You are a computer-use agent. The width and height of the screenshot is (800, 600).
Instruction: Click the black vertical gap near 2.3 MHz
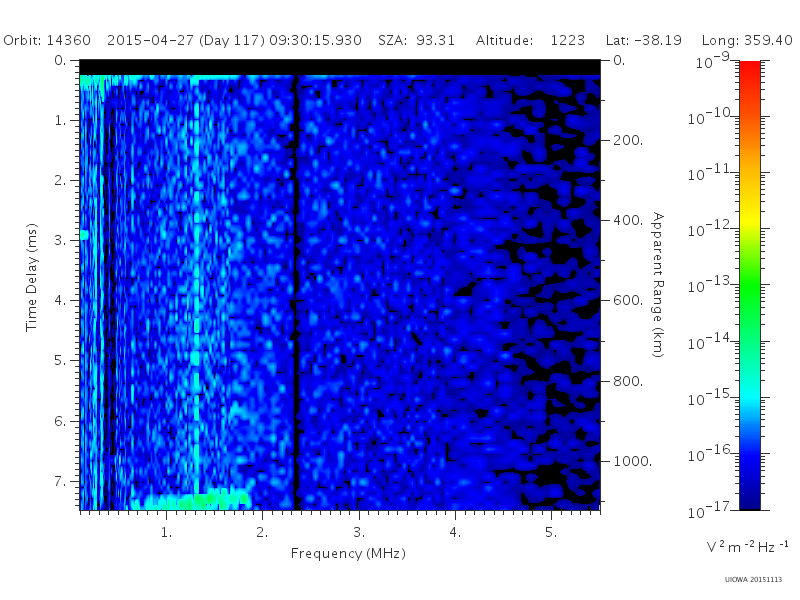295,293
